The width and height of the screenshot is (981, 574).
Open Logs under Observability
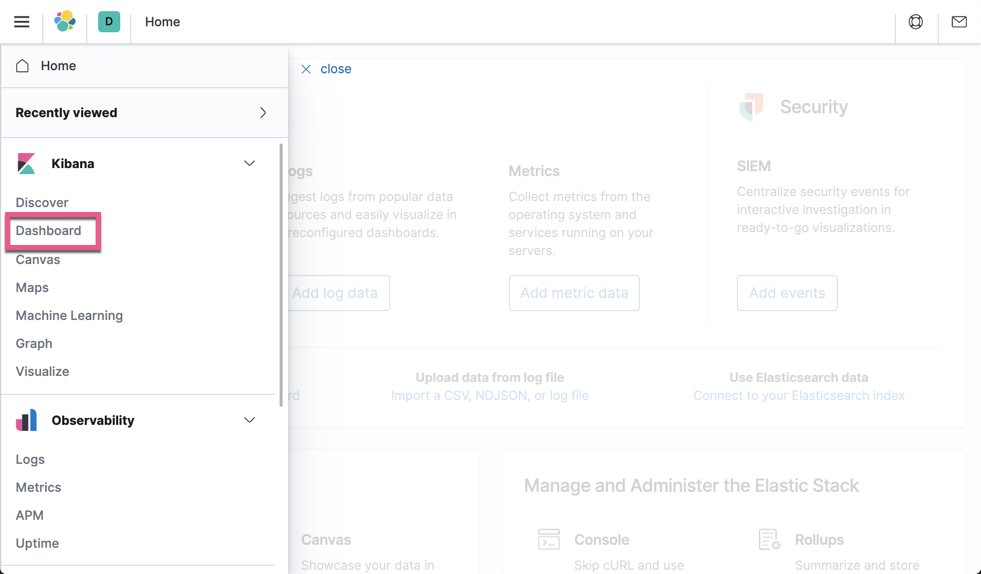point(30,459)
